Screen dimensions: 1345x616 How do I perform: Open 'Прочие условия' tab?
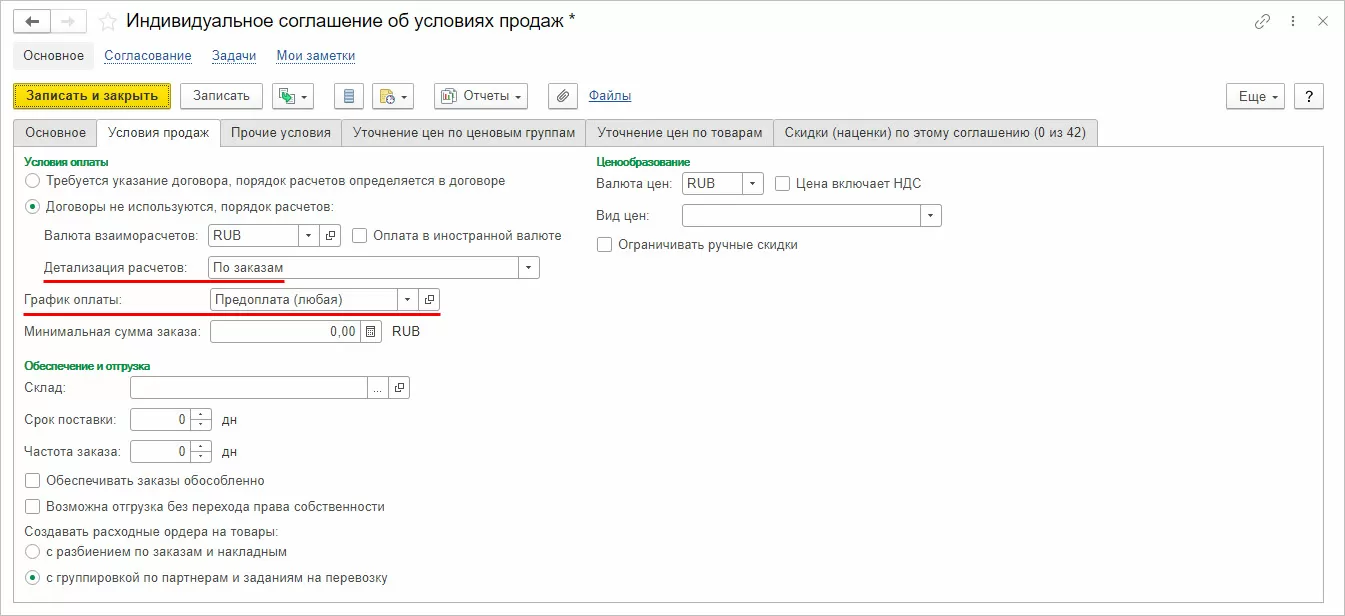[x=281, y=133]
